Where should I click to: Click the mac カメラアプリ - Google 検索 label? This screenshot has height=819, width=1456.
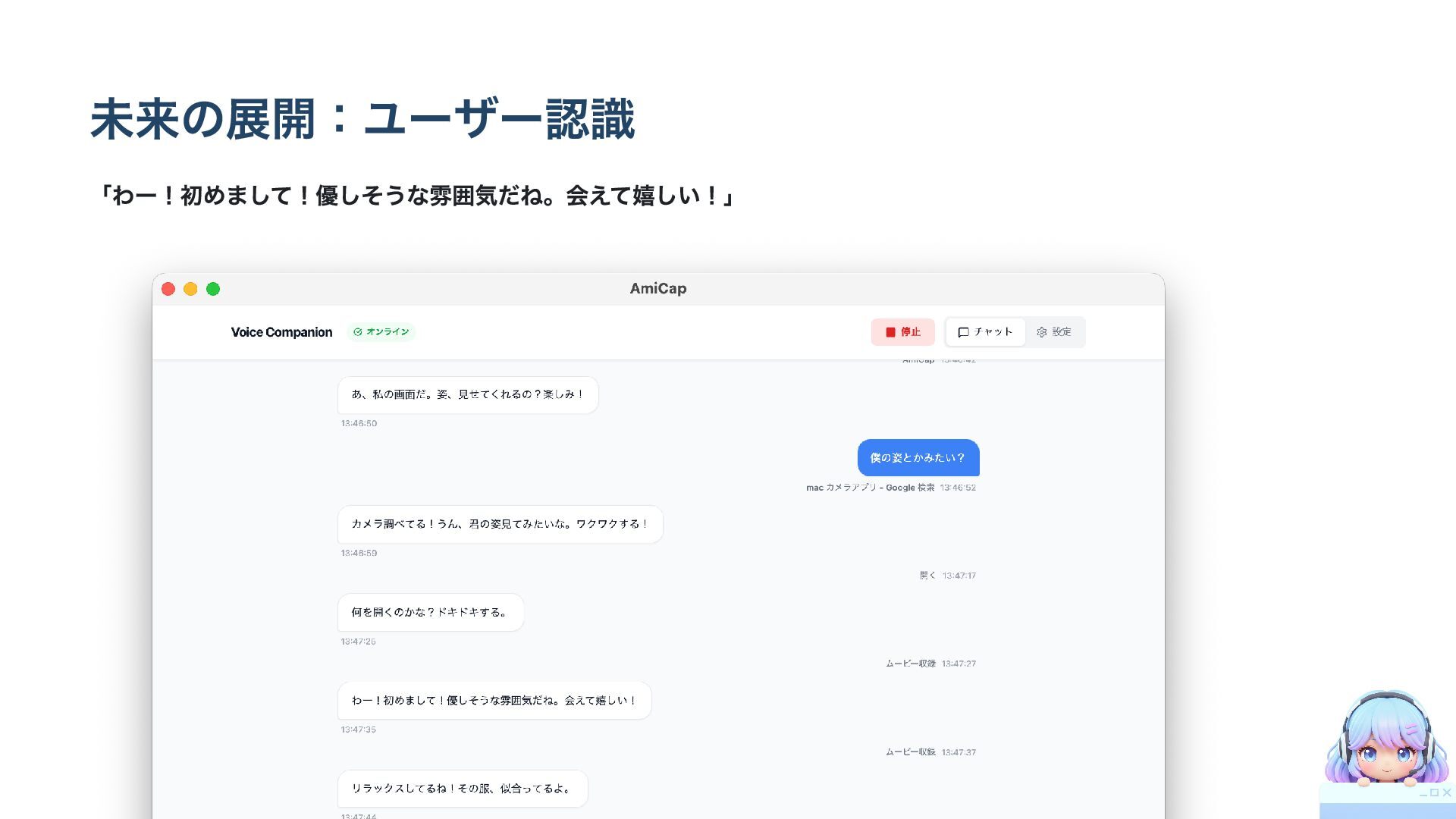pos(870,488)
